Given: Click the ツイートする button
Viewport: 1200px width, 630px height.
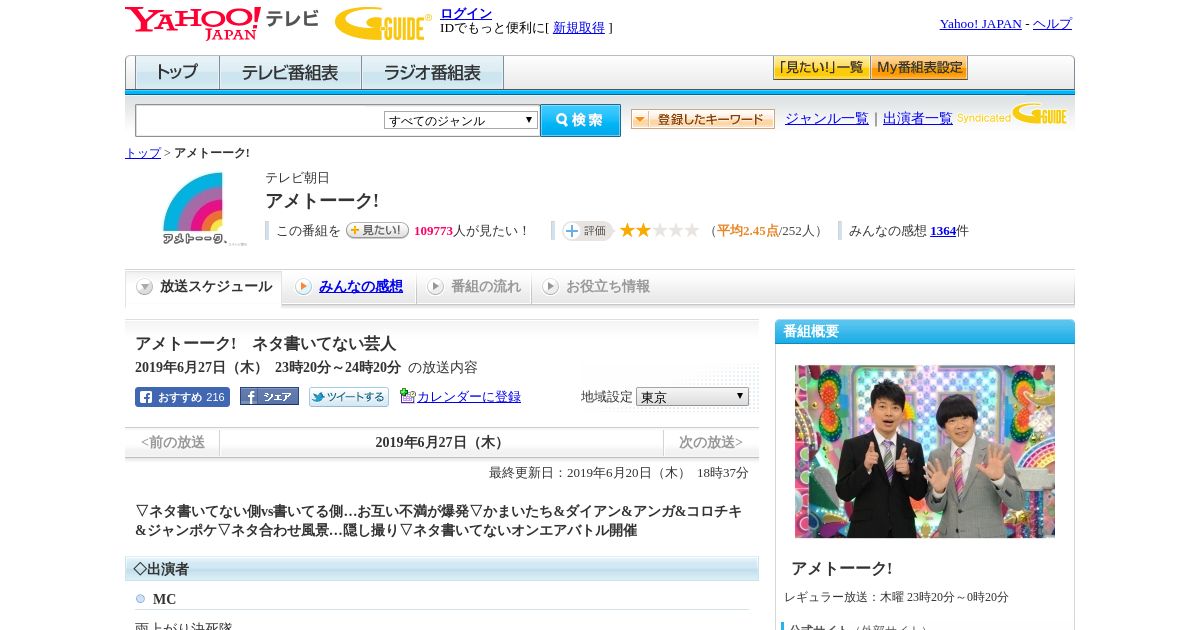Looking at the screenshot, I should pyautogui.click(x=348, y=396).
